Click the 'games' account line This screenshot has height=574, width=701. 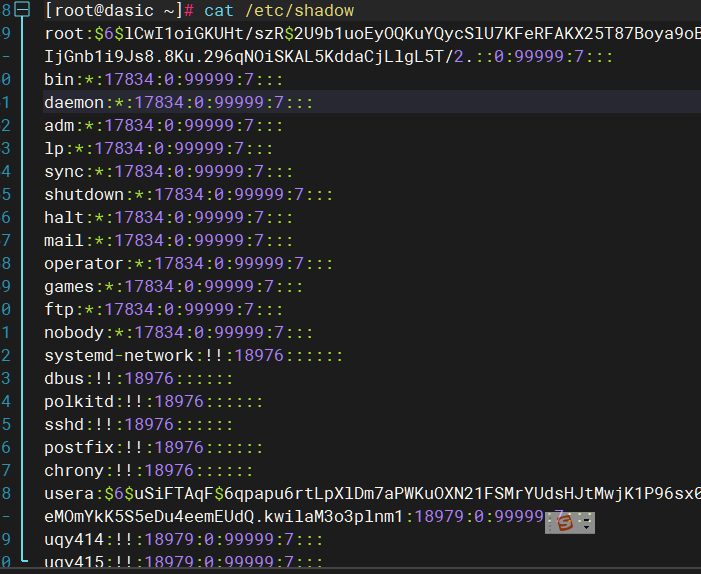coord(173,287)
